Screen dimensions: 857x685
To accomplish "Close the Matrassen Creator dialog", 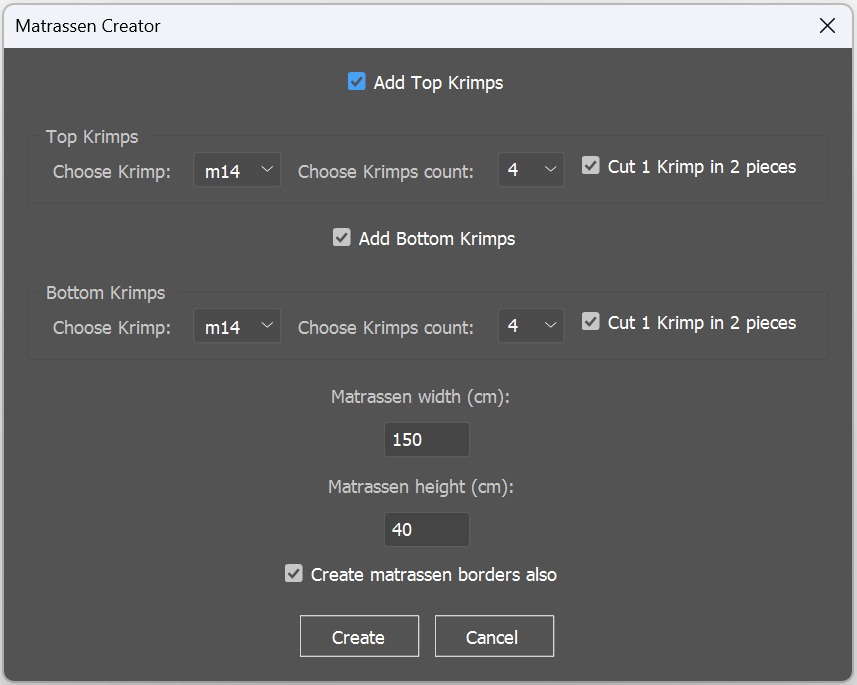I will coord(827,26).
